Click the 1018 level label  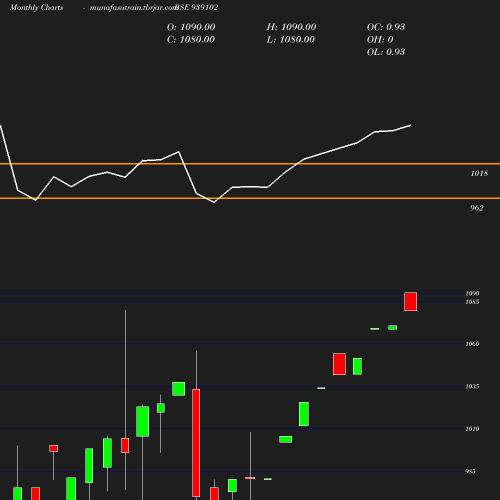point(479,173)
